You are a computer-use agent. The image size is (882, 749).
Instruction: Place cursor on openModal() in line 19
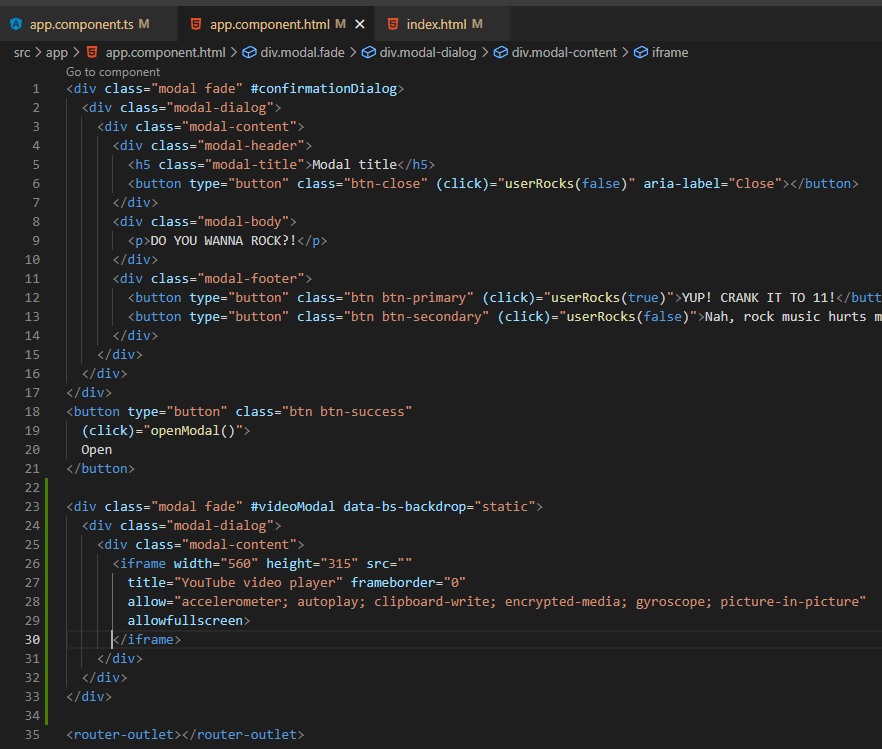point(192,431)
